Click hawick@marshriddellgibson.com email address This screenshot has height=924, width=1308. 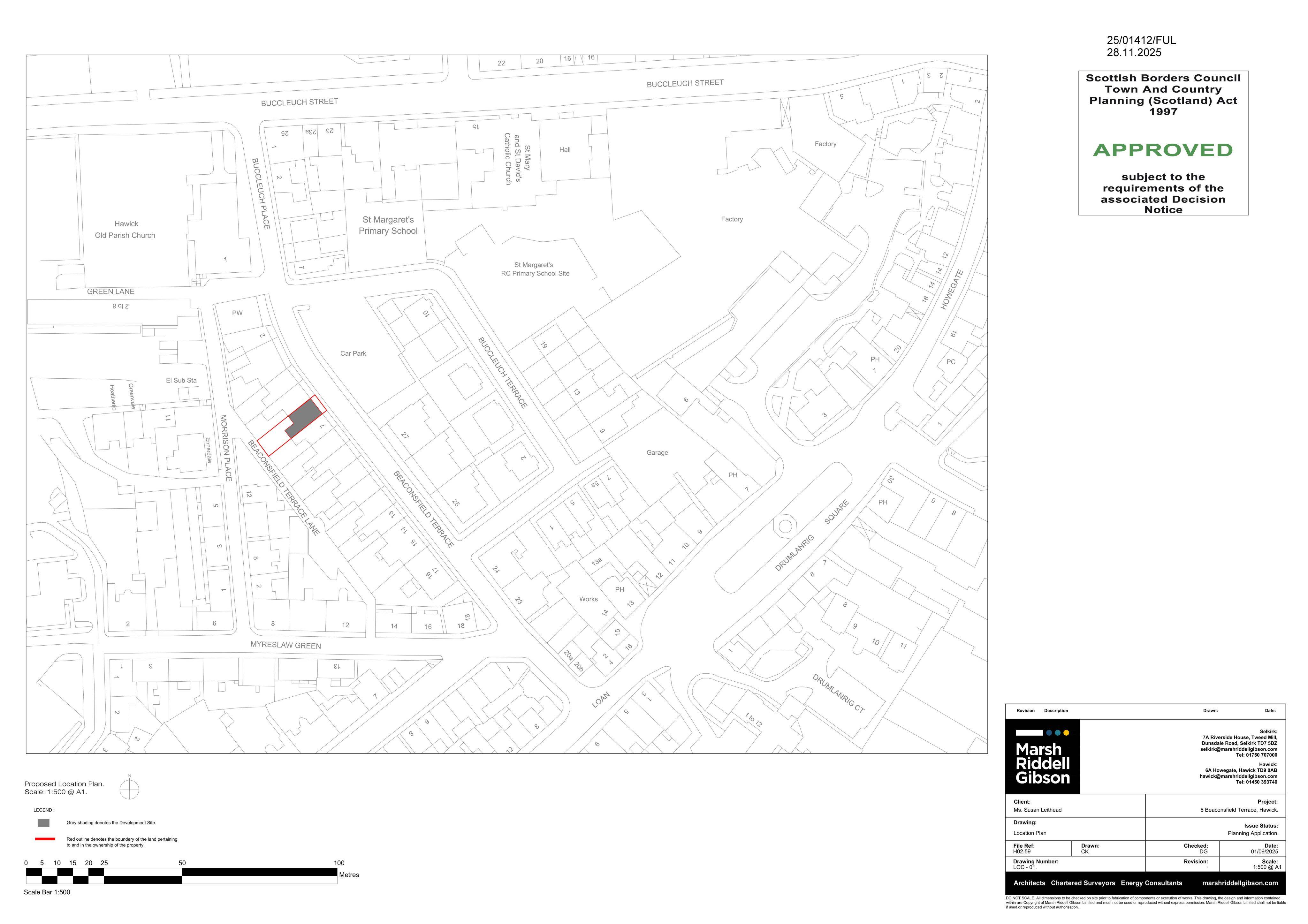click(1238, 776)
